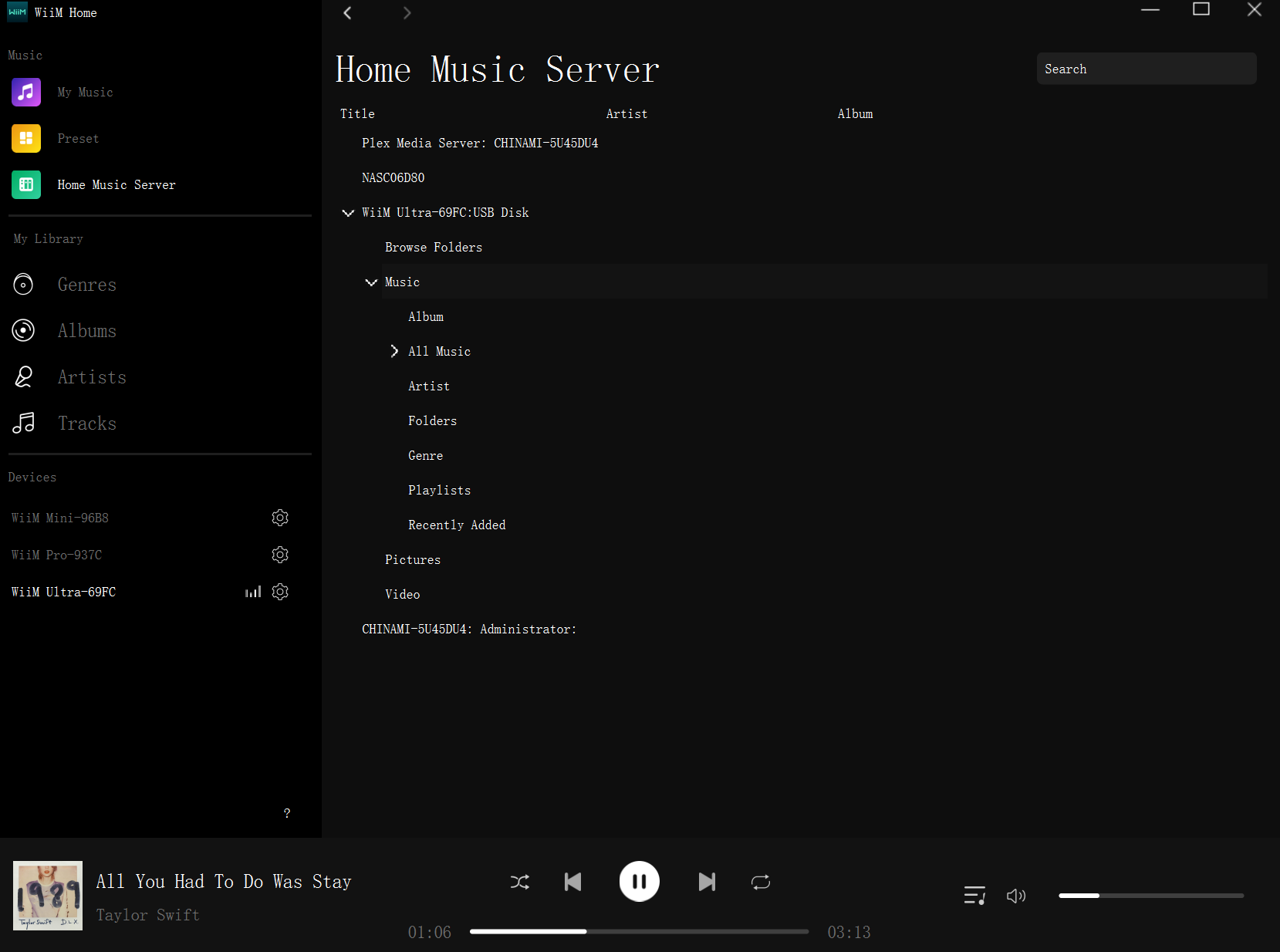
Task: Collapse the Music folder chevron
Action: pyautogui.click(x=371, y=282)
